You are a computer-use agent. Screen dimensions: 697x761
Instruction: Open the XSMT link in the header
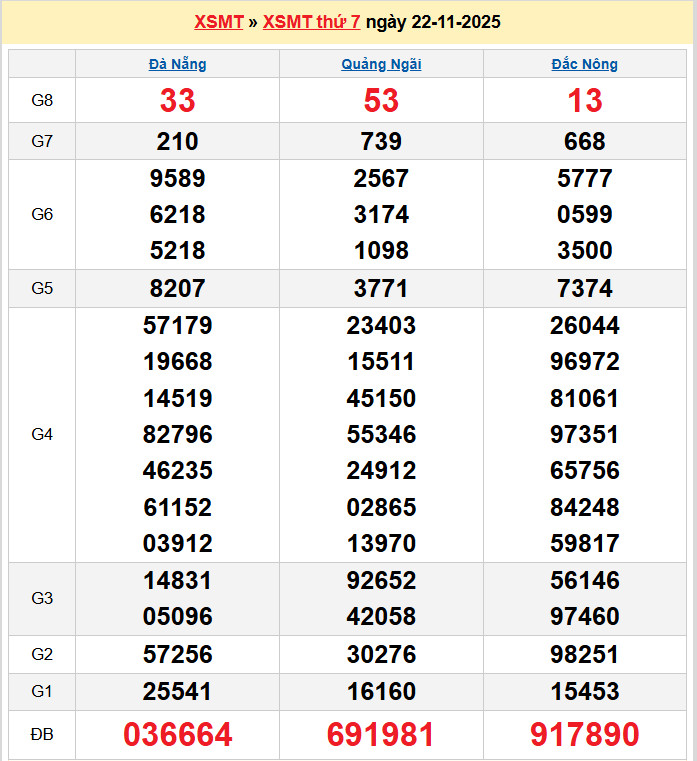(219, 22)
